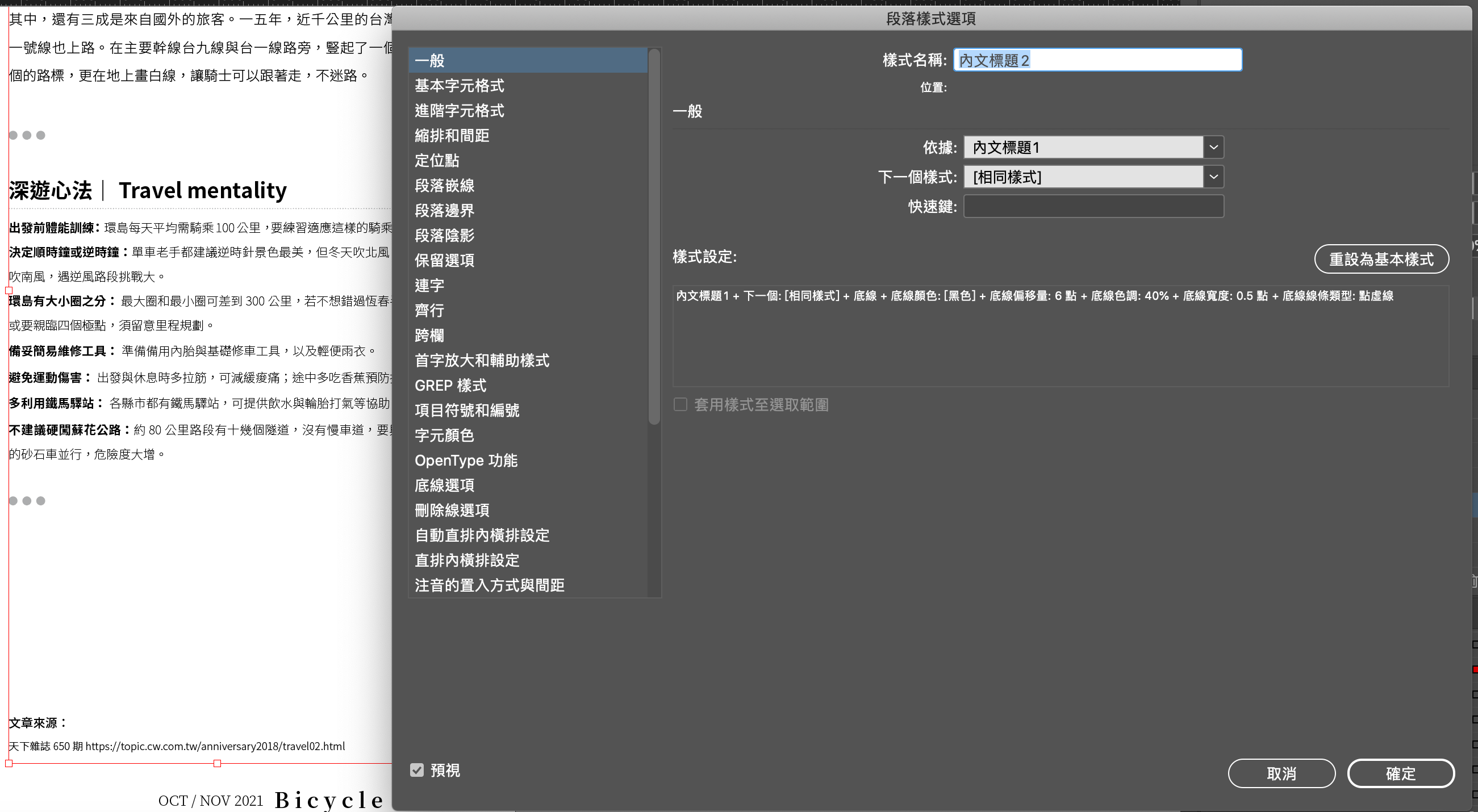
Task: Click the 樣式名稱 text field
Action: point(1097,60)
